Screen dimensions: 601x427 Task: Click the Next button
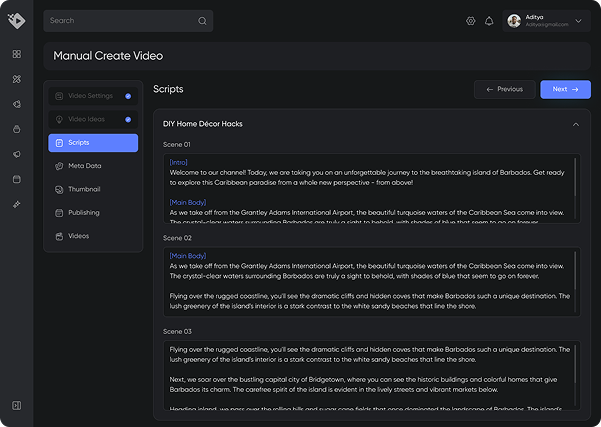(565, 89)
